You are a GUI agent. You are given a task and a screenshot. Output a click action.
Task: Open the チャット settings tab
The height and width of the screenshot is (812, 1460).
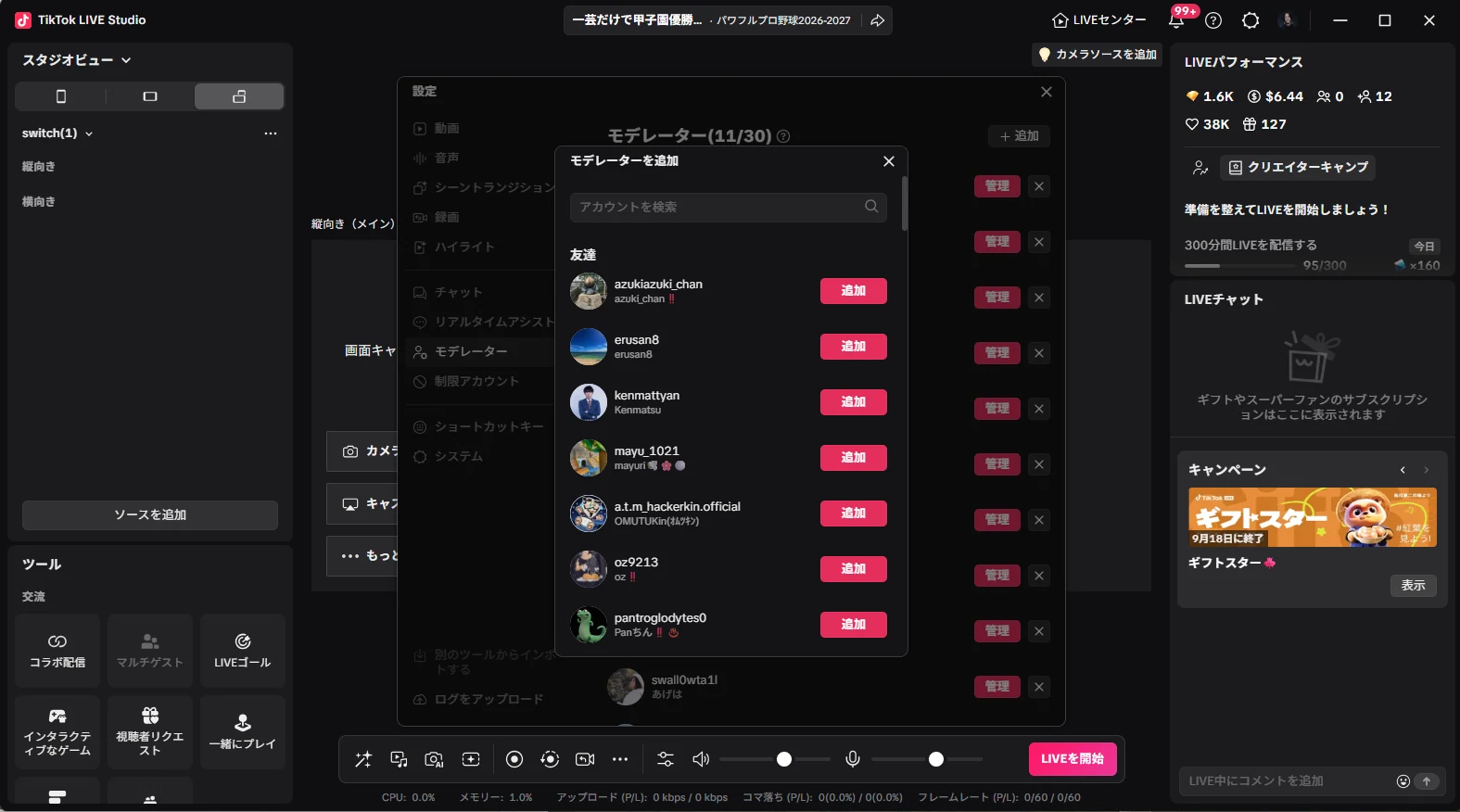coord(449,293)
